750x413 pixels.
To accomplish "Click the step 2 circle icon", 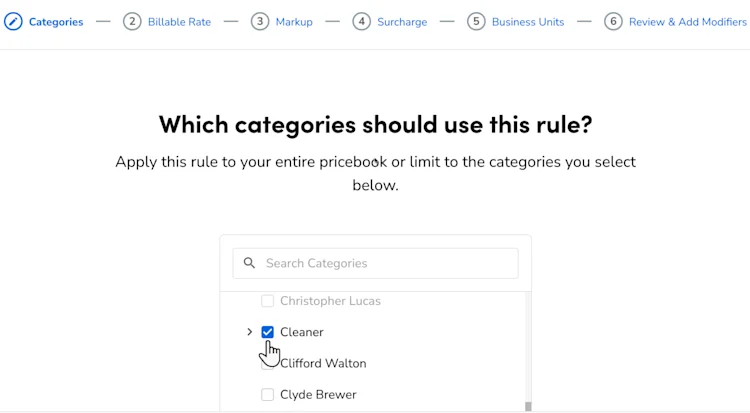I will tap(132, 22).
